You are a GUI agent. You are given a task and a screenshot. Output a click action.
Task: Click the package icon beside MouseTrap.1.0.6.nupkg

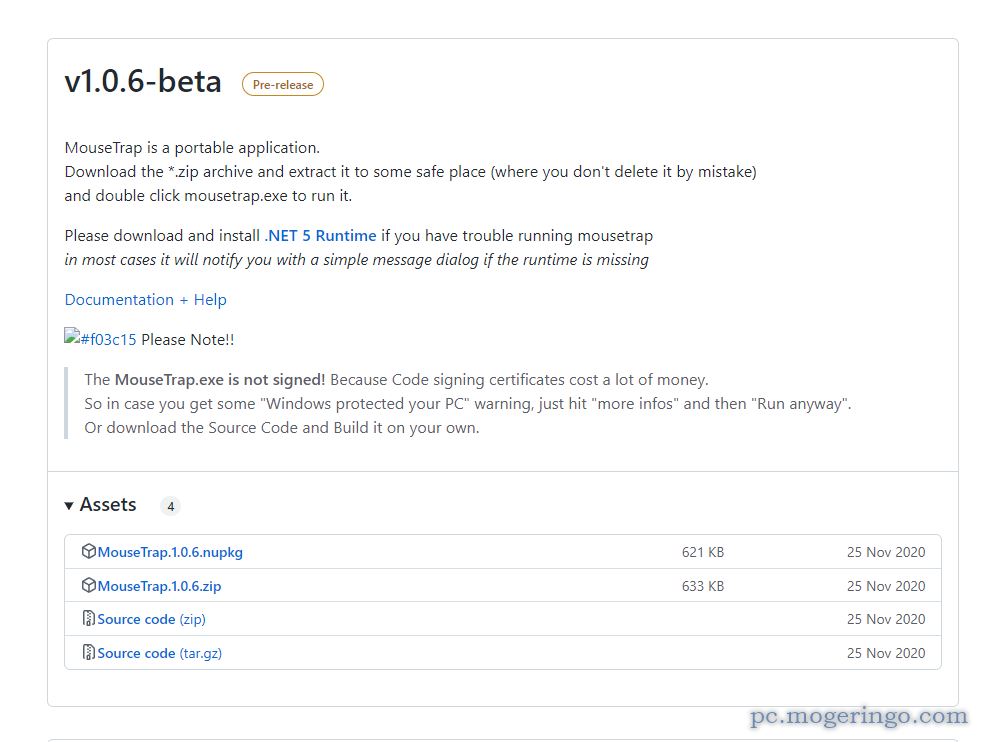click(89, 551)
